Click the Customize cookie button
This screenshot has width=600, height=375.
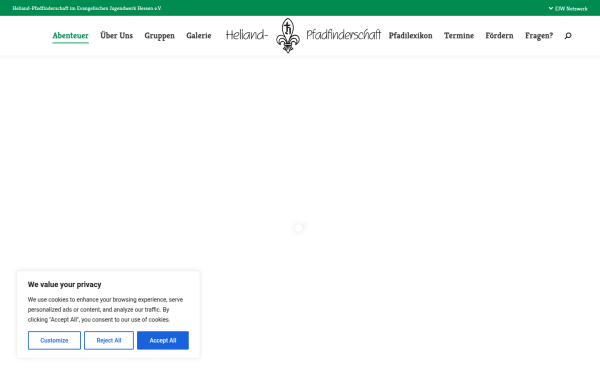coord(54,340)
